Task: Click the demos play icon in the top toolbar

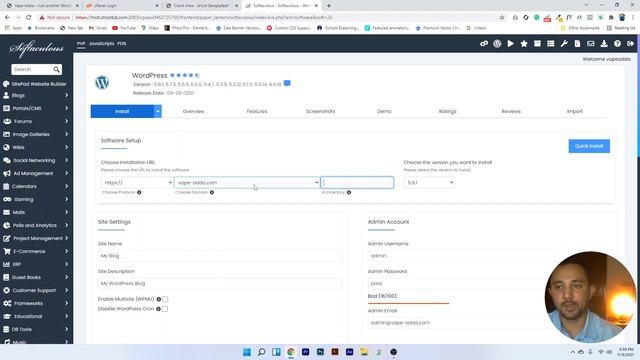Action: coord(511,43)
